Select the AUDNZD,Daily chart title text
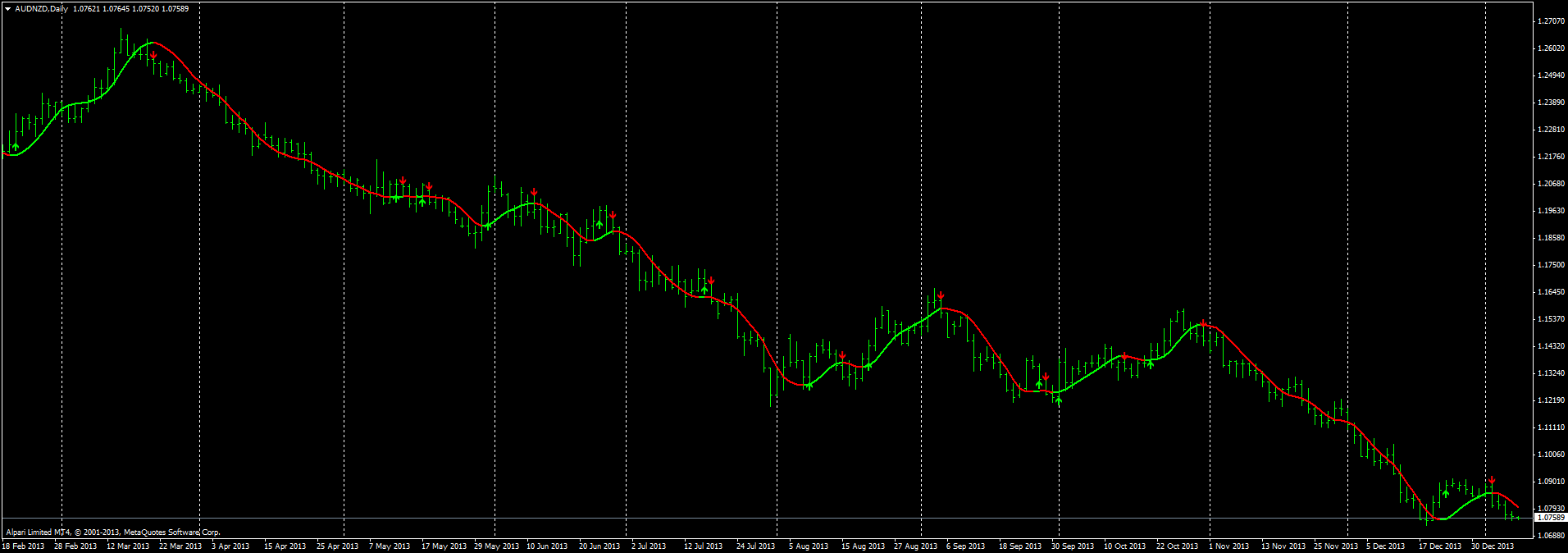 coord(42,9)
